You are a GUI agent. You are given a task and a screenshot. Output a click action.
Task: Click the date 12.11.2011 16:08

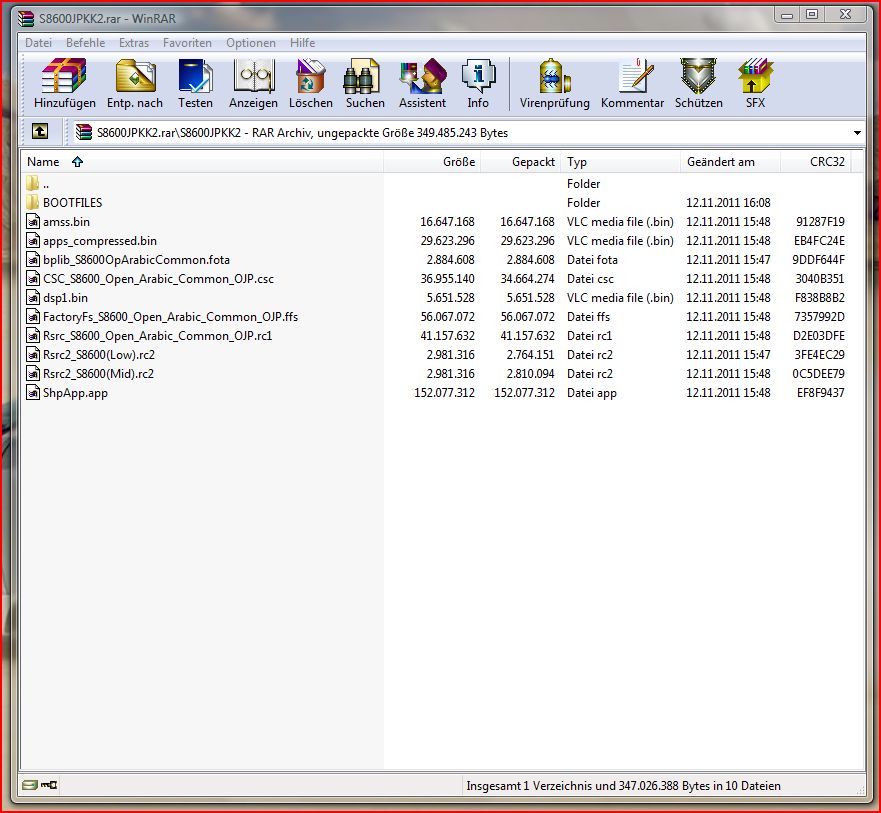728,202
